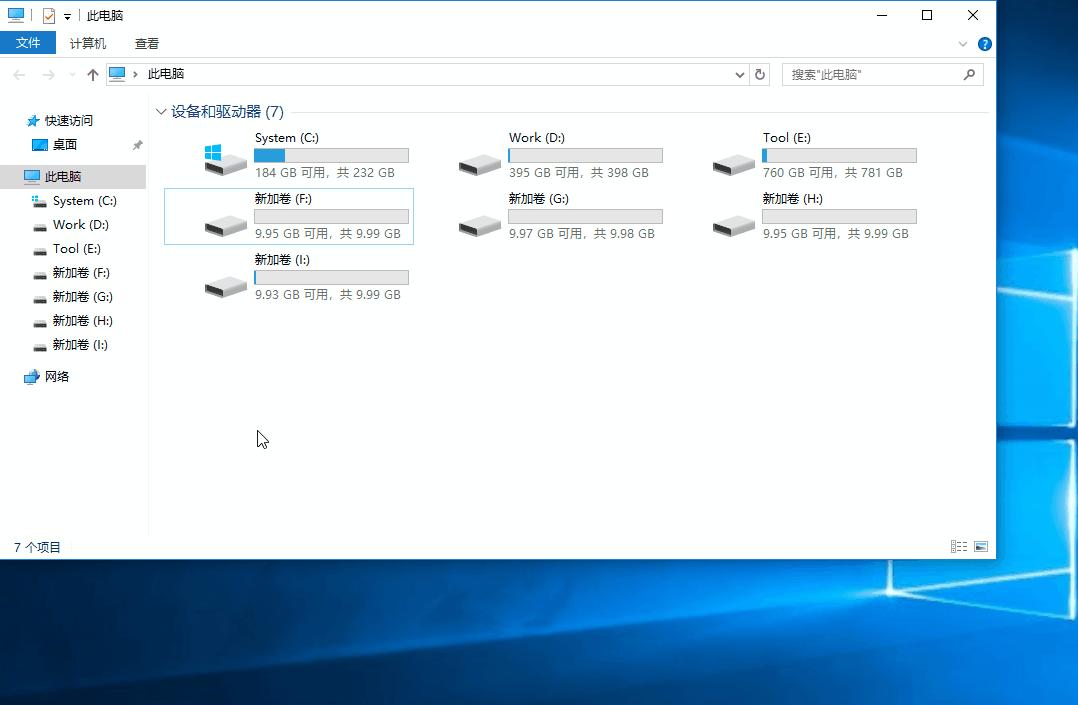The height and width of the screenshot is (705, 1078).
Task: Select 网络 in the navigation pane
Action: coord(56,376)
